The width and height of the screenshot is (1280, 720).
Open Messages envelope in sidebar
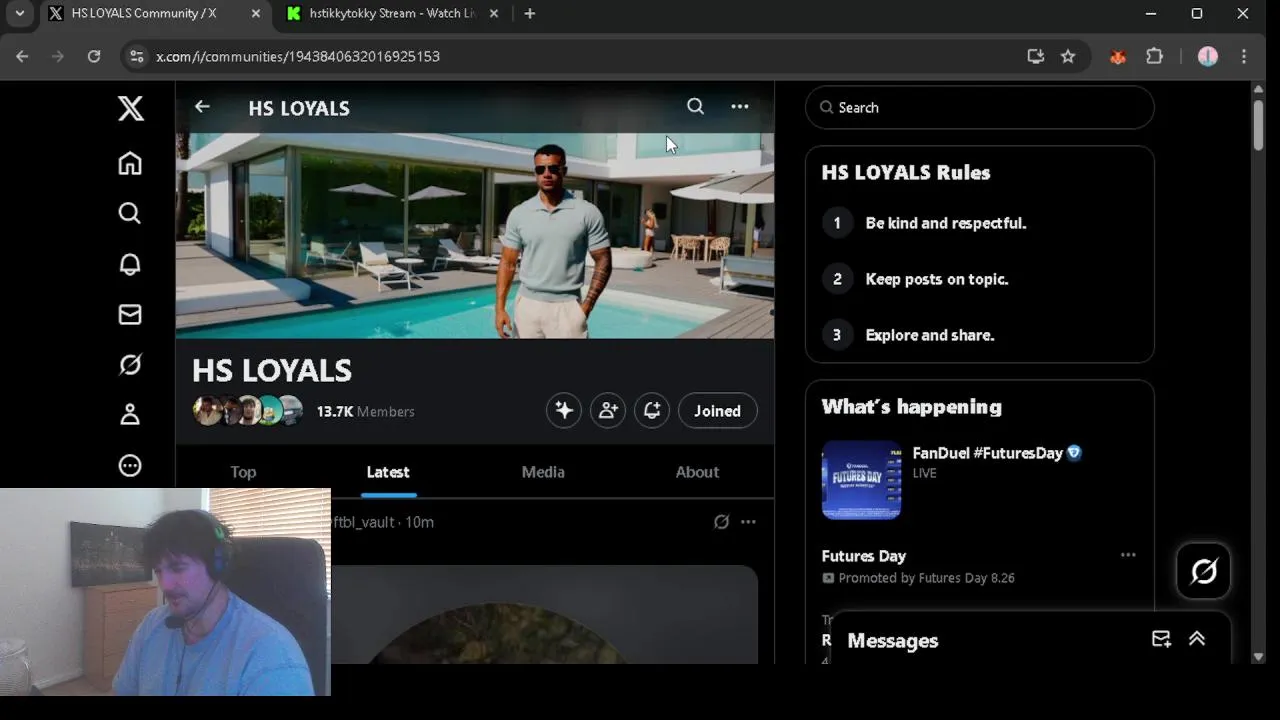[130, 314]
